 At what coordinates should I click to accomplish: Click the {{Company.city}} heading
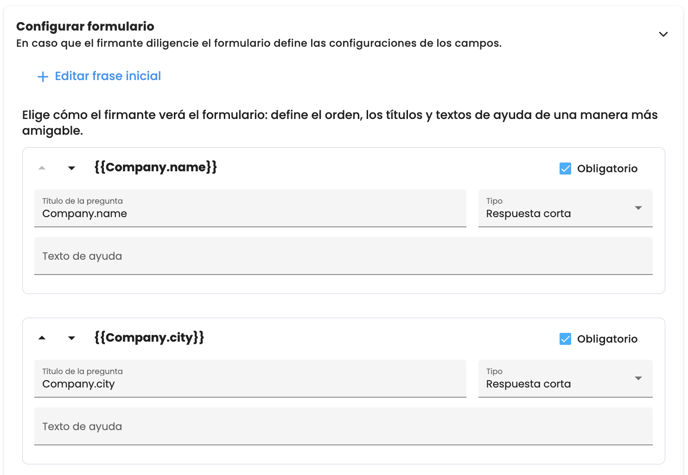[149, 337]
